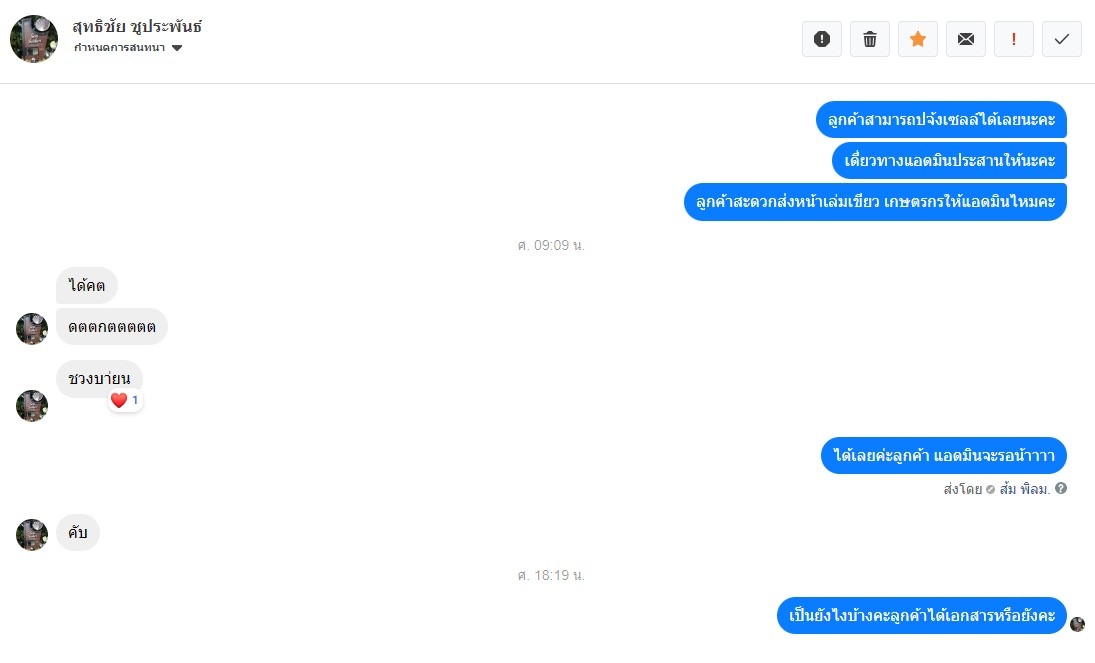The height and width of the screenshot is (663, 1095).
Task: Mark conversation as spam with exclamation circle icon
Action: coord(822,39)
